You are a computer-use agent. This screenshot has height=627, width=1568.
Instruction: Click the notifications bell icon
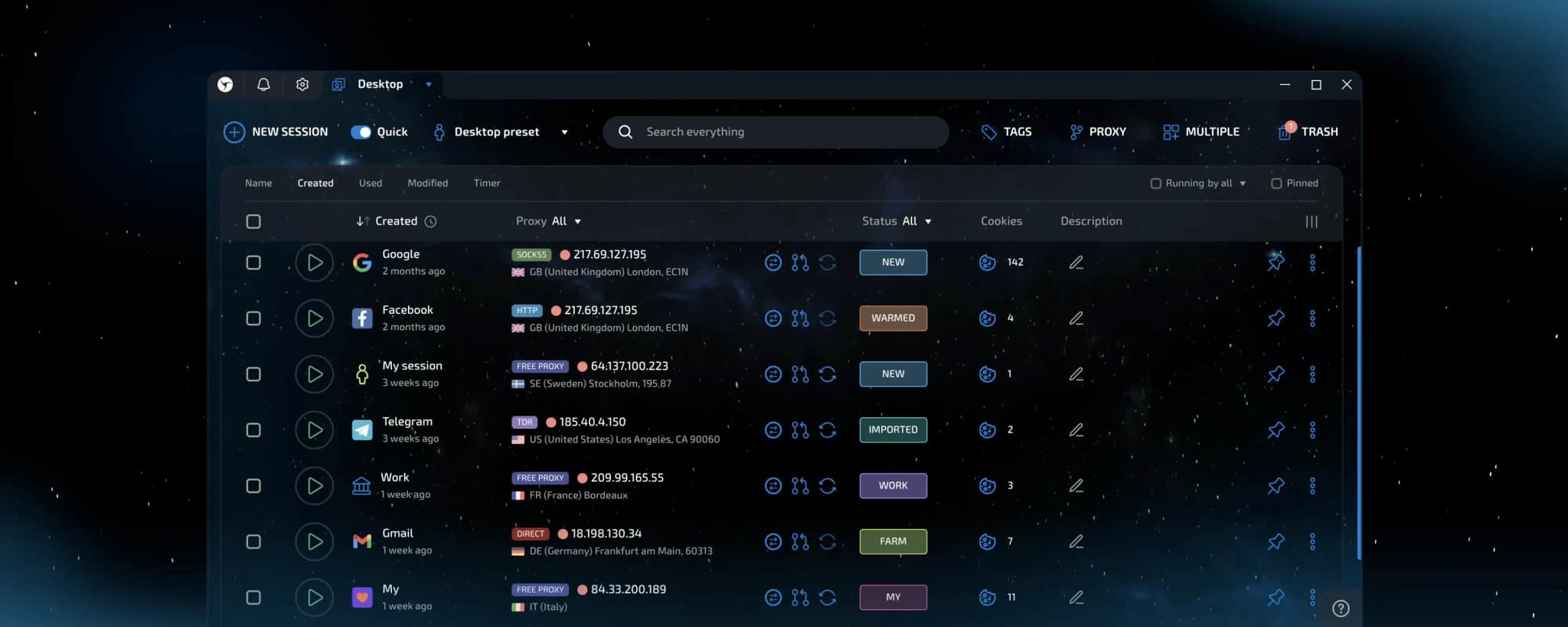point(263,84)
